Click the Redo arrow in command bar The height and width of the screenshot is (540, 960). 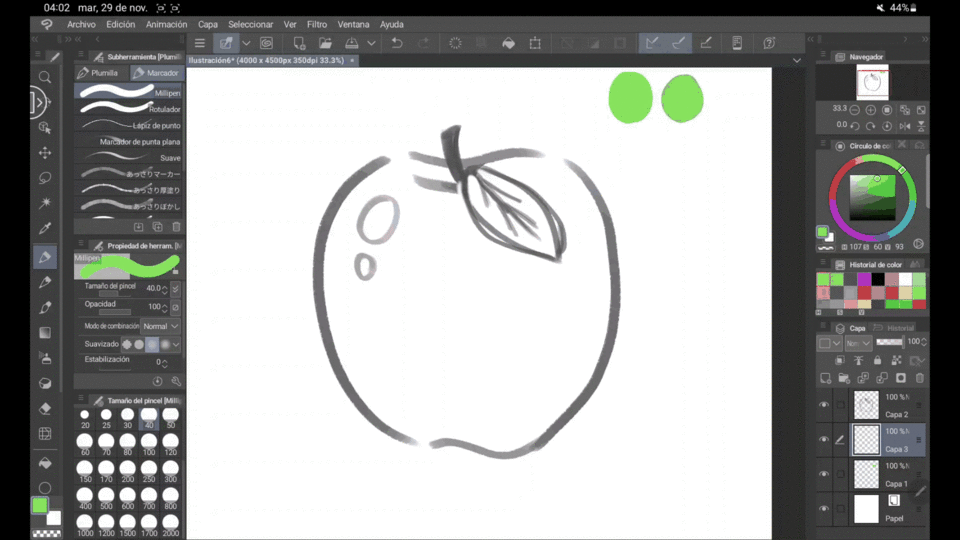pos(424,43)
